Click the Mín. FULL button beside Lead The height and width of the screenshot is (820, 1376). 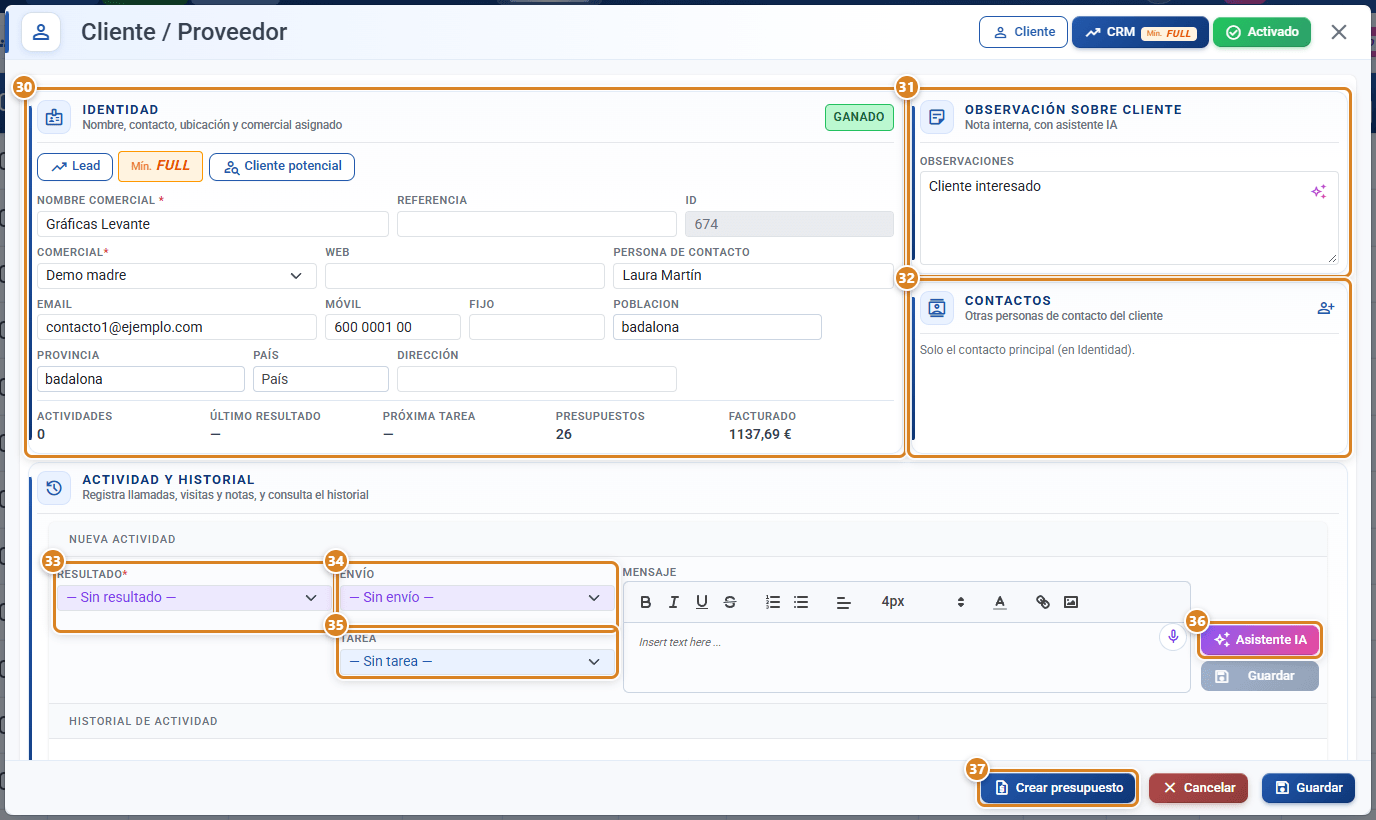[x=161, y=166]
